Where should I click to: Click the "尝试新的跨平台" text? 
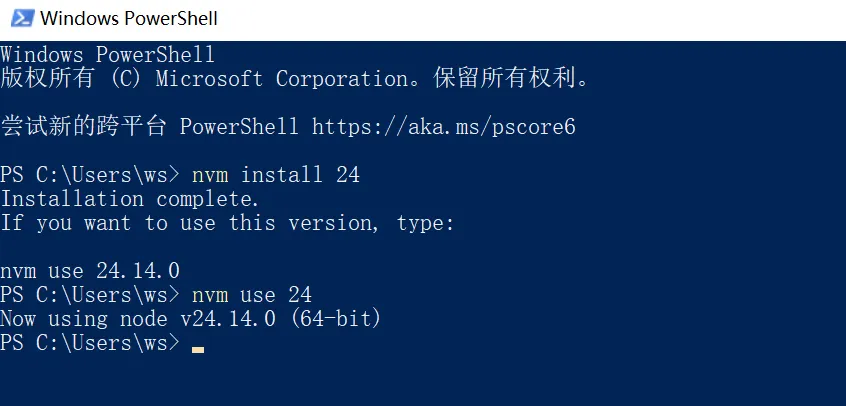tap(83, 127)
